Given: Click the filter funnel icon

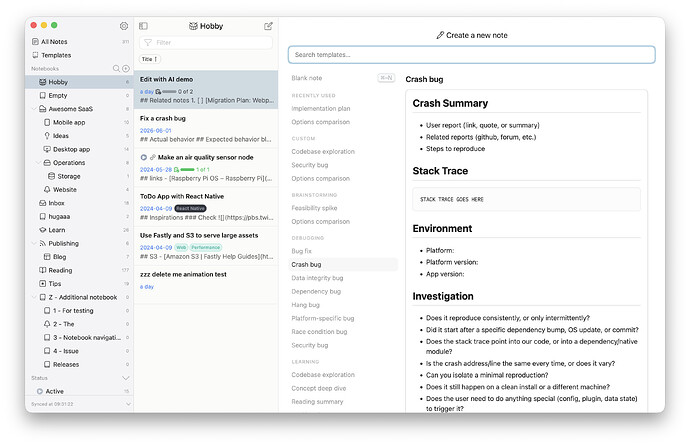Looking at the screenshot, I should click(148, 43).
